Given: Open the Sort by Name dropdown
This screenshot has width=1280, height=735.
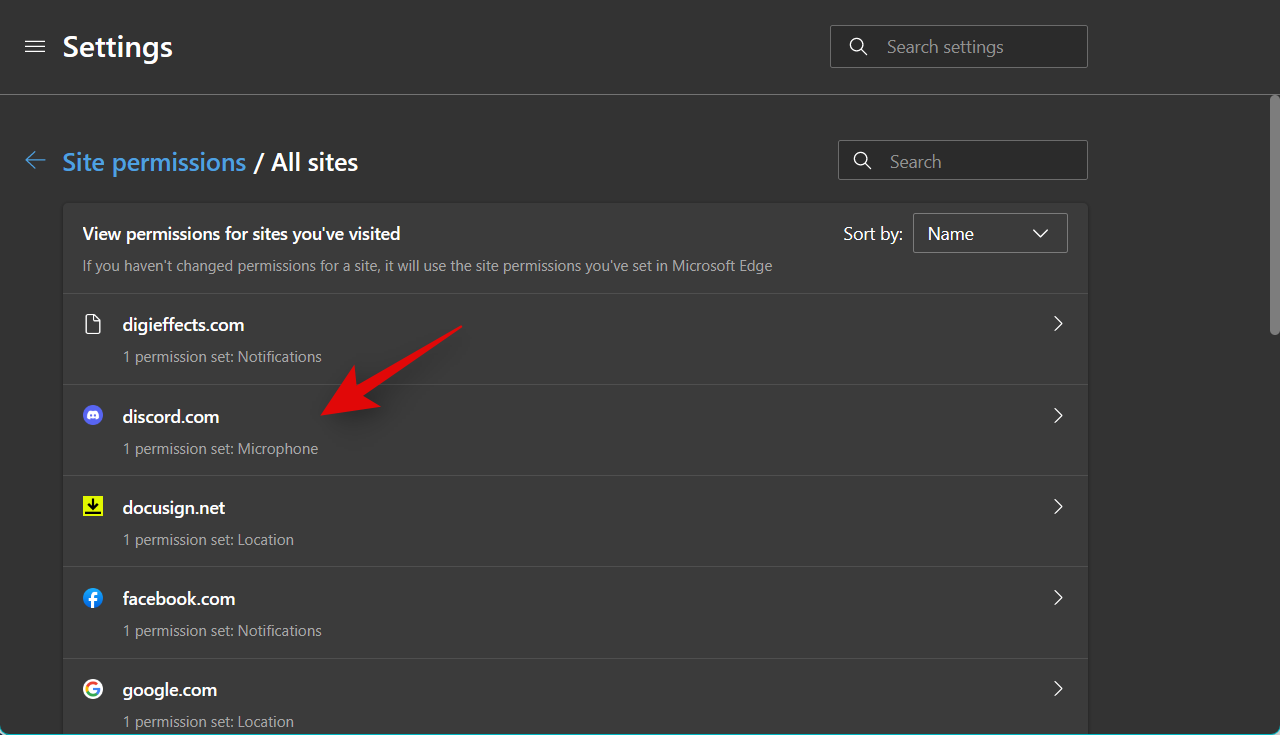Looking at the screenshot, I should coord(989,233).
